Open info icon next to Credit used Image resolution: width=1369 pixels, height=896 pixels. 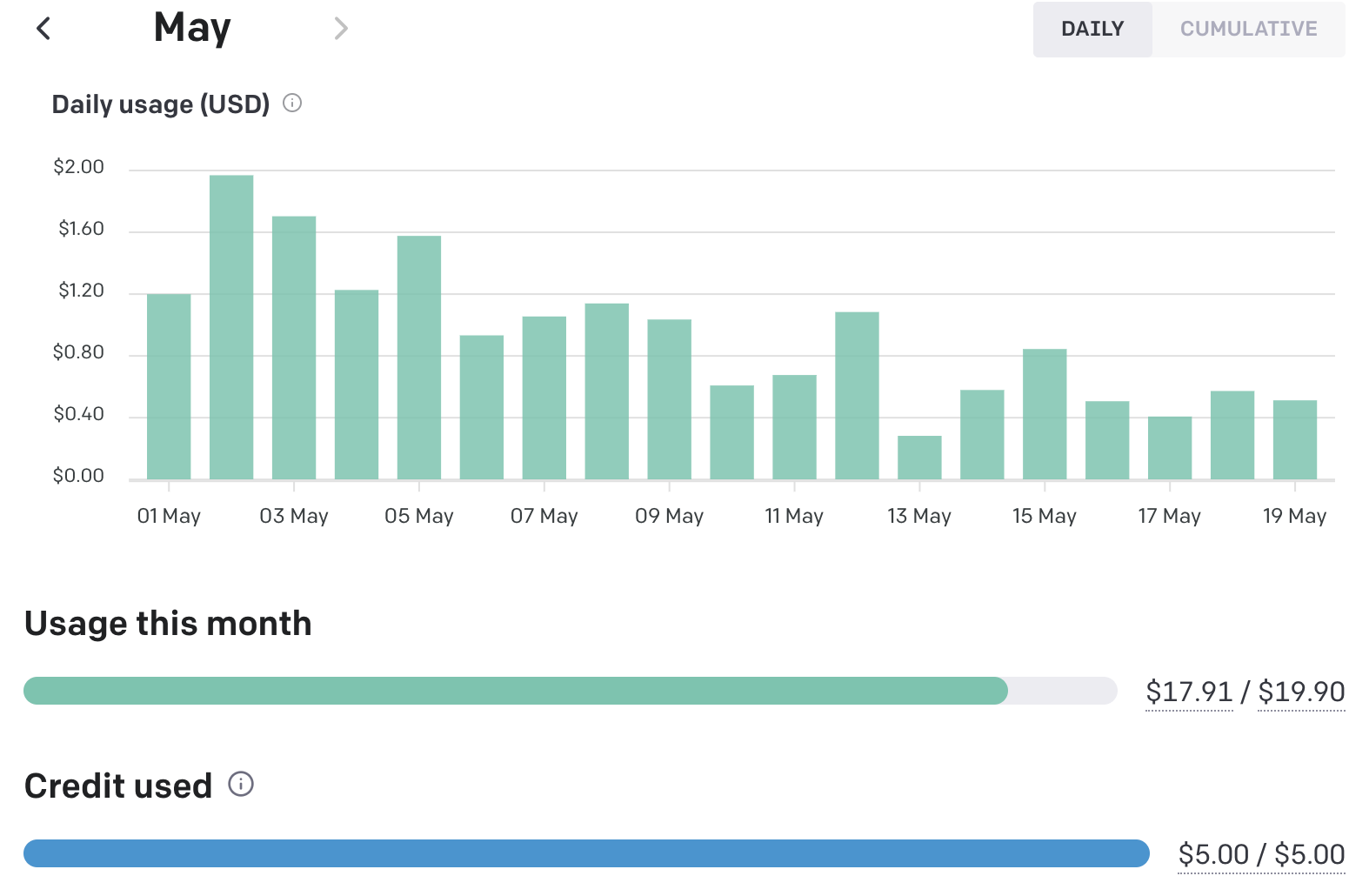pyautogui.click(x=241, y=784)
